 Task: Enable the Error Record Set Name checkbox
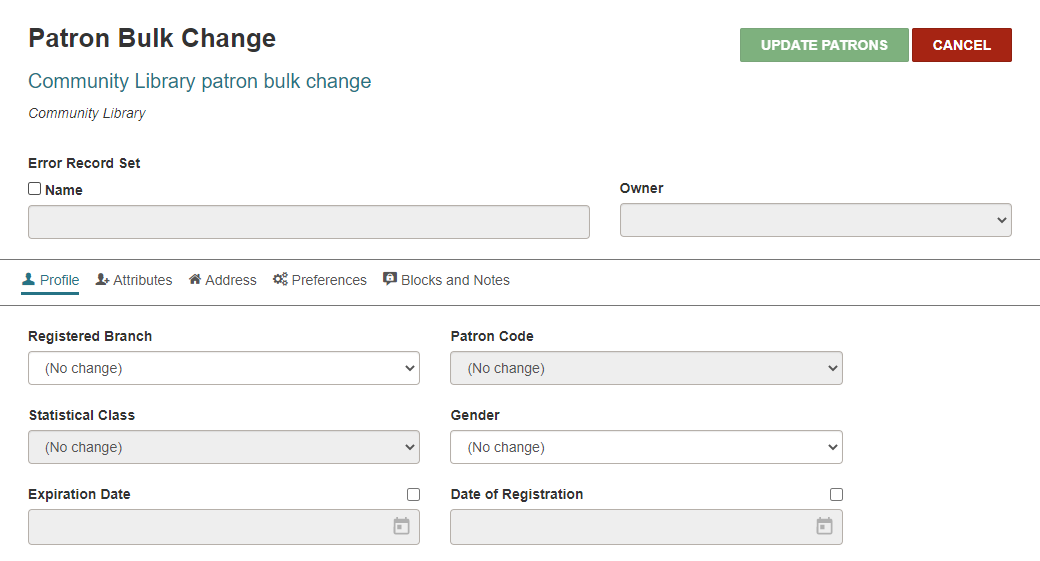tap(34, 189)
